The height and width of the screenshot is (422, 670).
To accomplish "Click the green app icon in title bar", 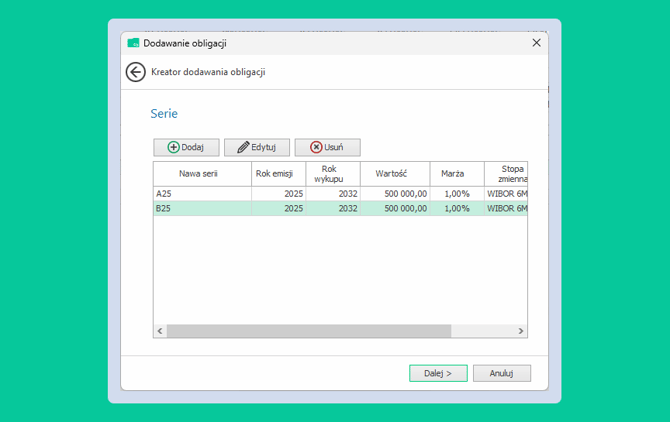I will tap(133, 43).
